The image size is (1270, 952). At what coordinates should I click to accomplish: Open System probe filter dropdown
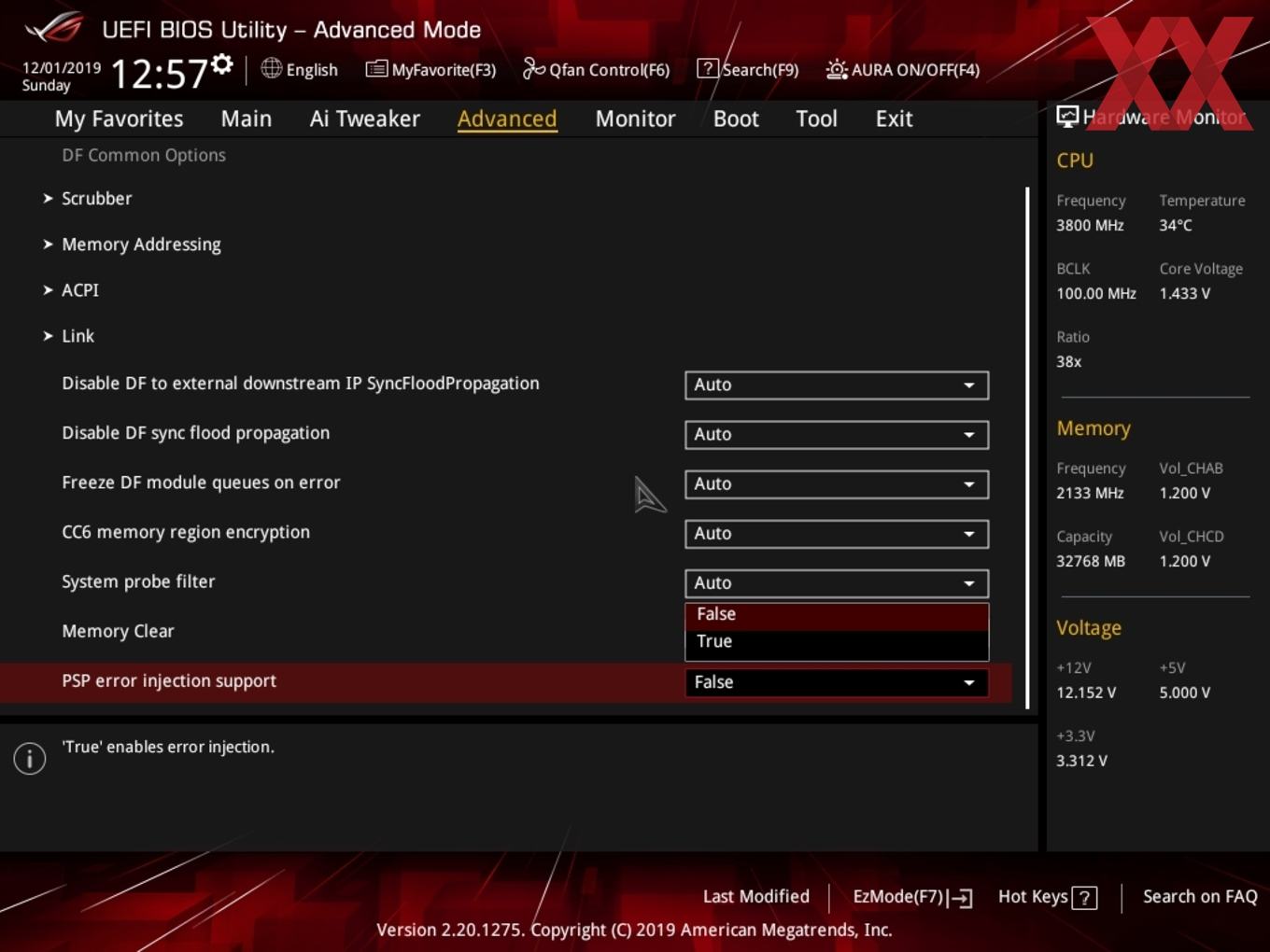pos(837,582)
